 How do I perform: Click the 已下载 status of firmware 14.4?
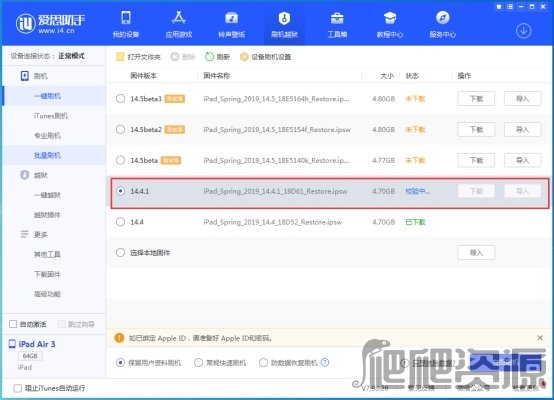pos(415,222)
